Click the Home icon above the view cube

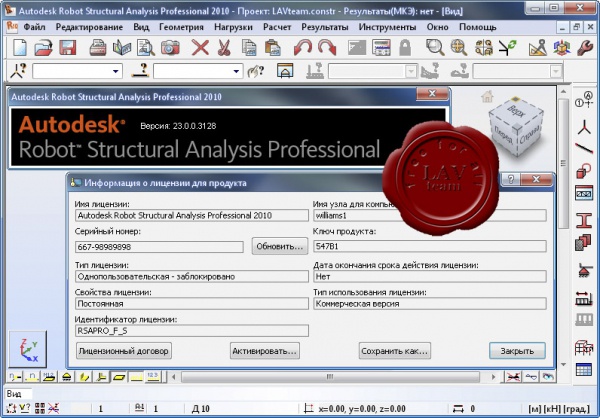tap(488, 96)
